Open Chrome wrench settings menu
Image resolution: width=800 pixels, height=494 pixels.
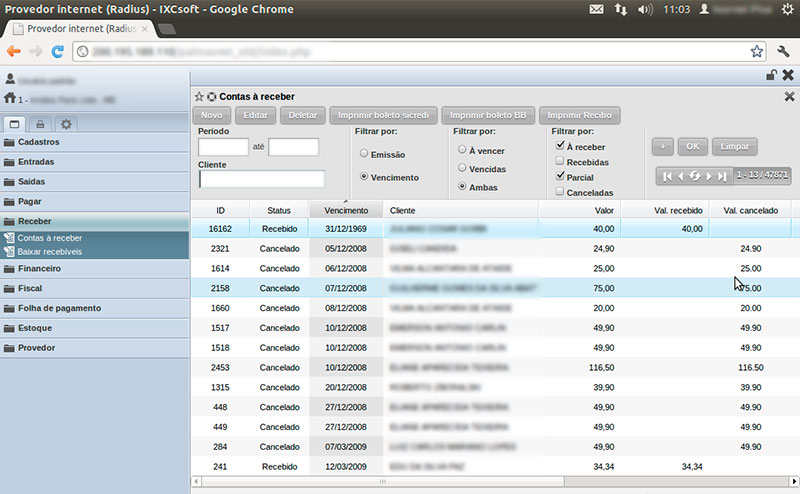783,51
